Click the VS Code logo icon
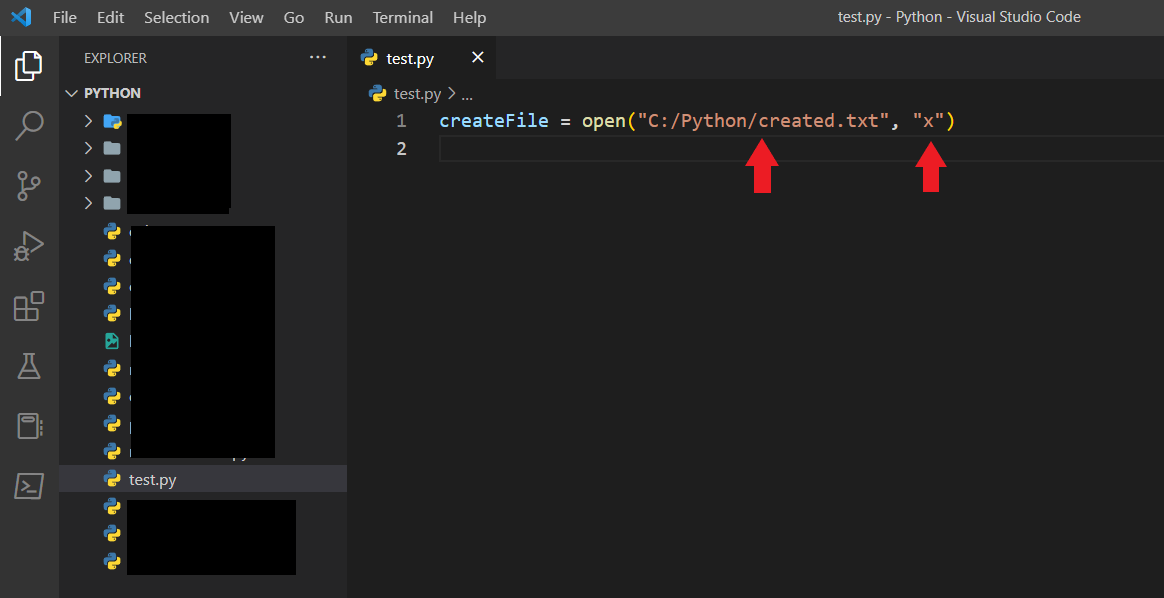 click(x=22, y=17)
